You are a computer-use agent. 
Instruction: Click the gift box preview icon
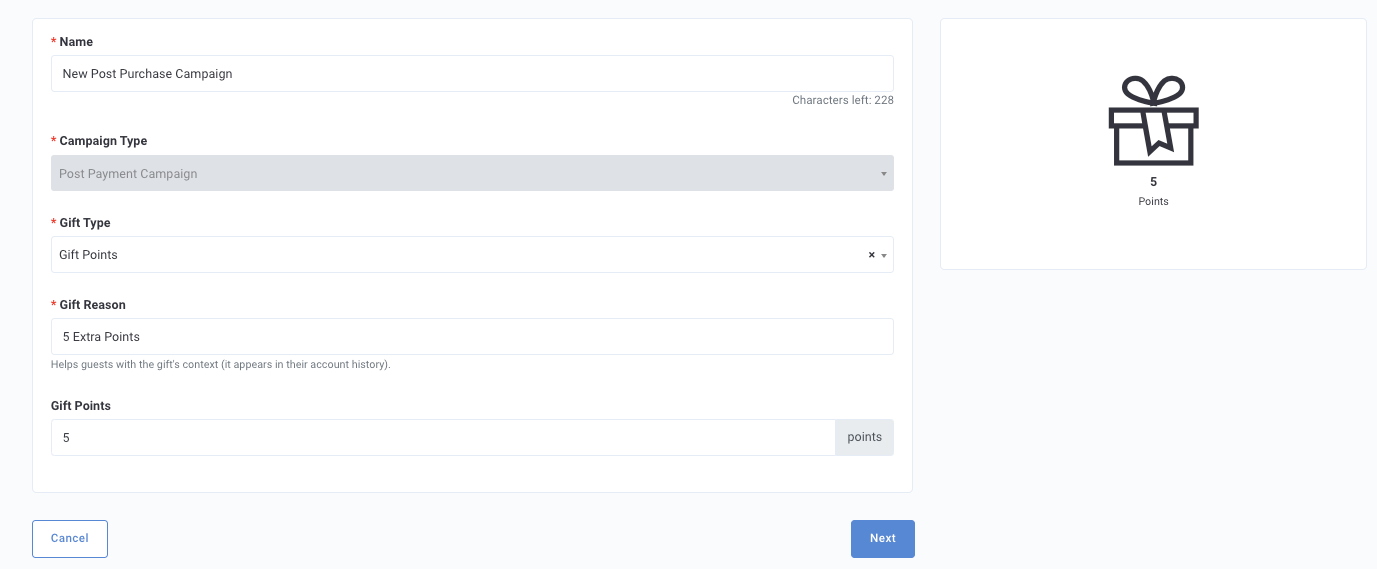(x=1153, y=120)
